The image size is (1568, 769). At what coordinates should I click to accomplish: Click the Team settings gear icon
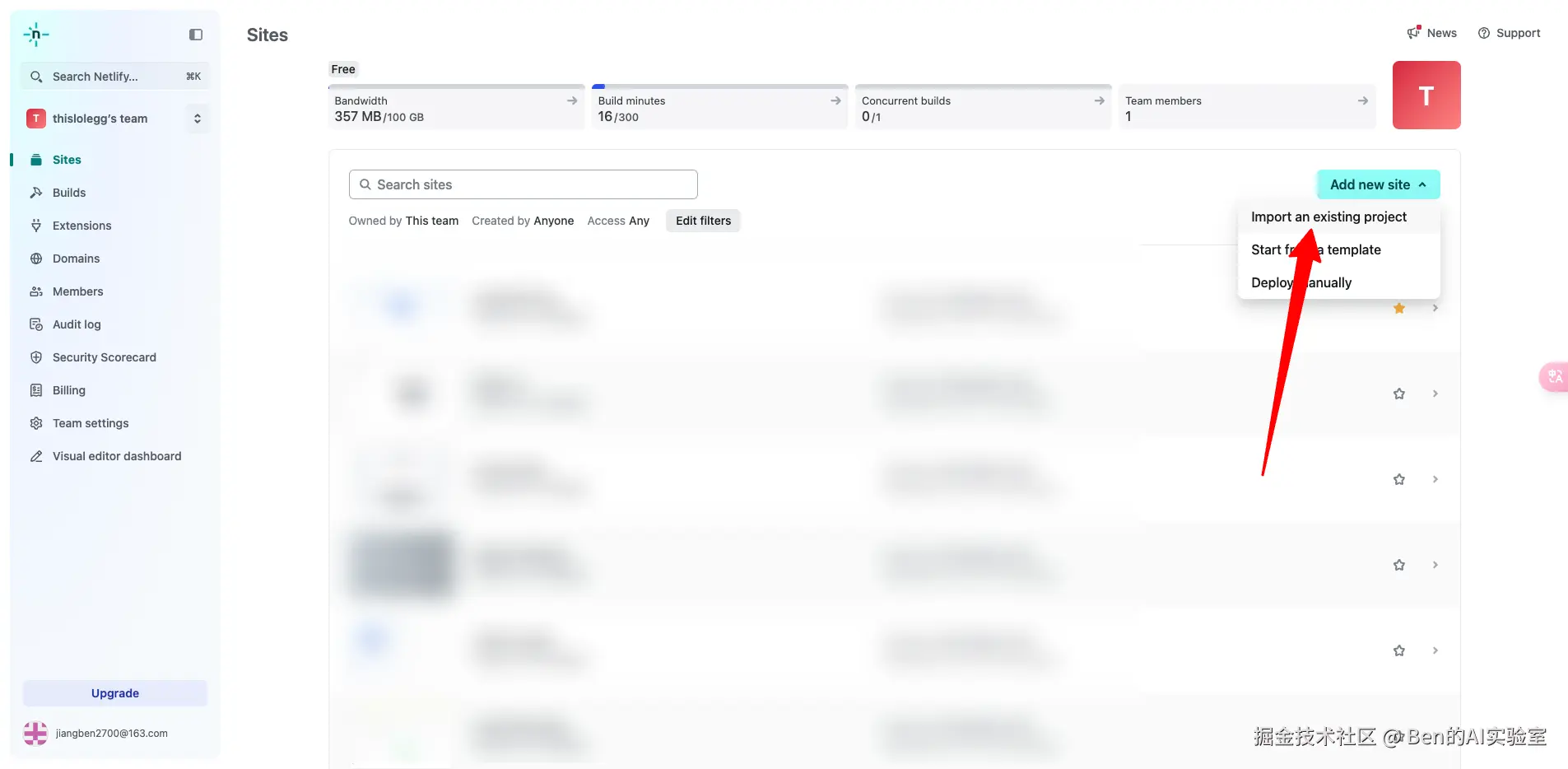tap(36, 423)
